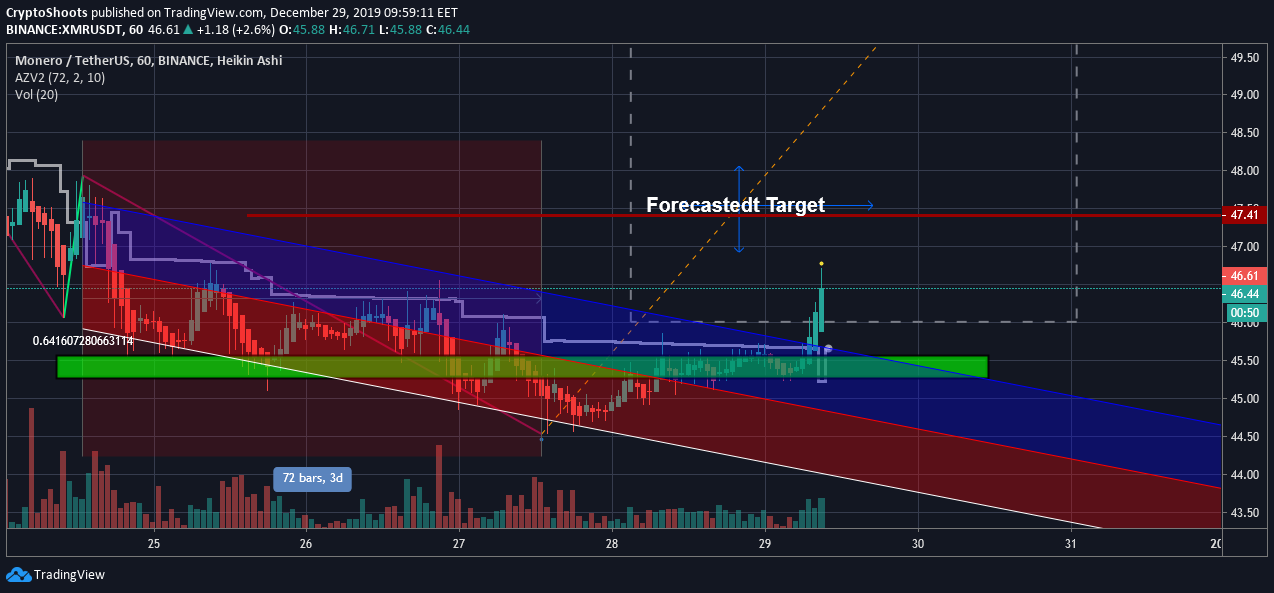Click the red 47.41 price label
This screenshot has height=593, width=1274.
pyautogui.click(x=1245, y=214)
